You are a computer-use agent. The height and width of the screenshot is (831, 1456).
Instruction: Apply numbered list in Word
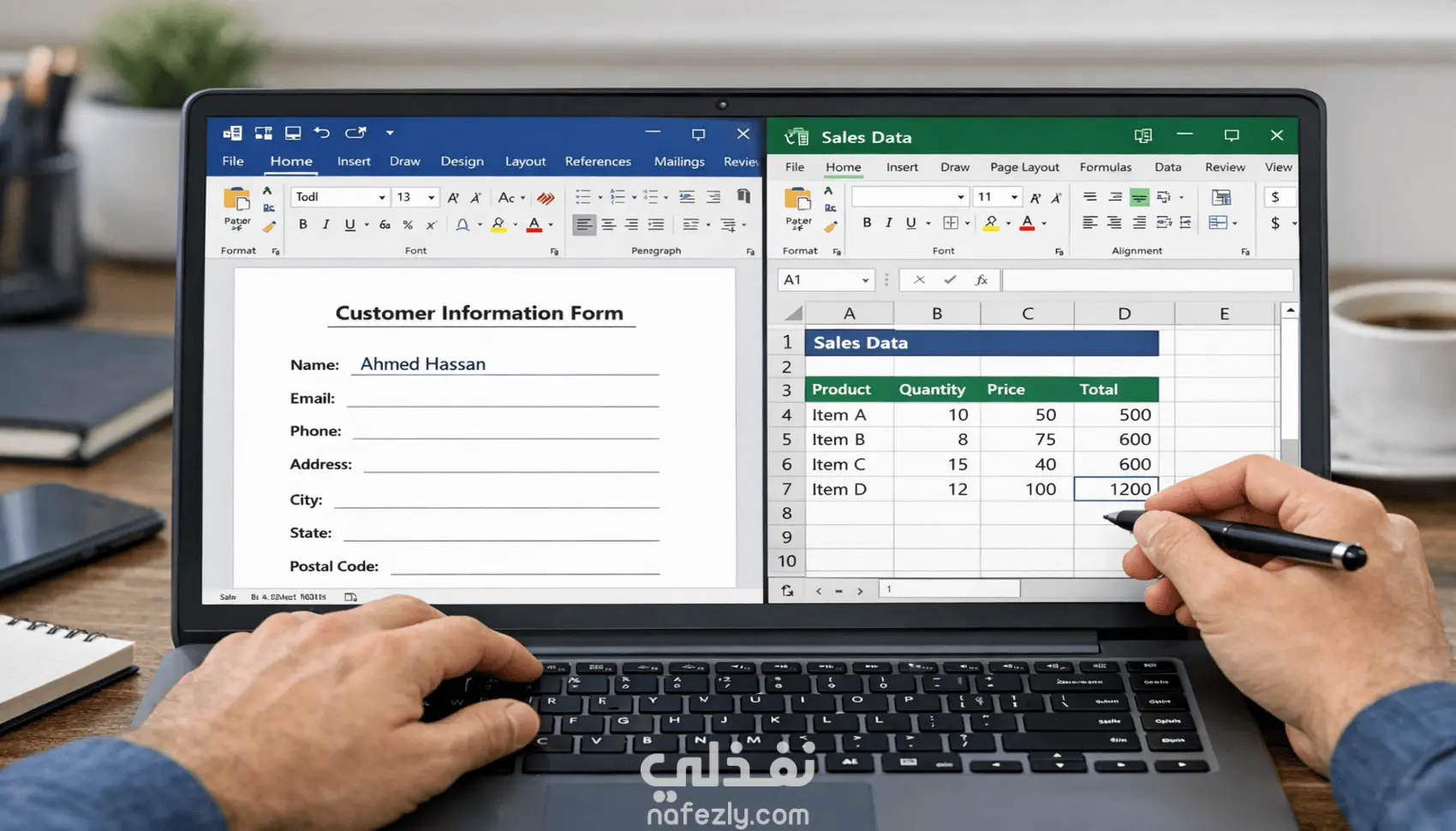(618, 197)
